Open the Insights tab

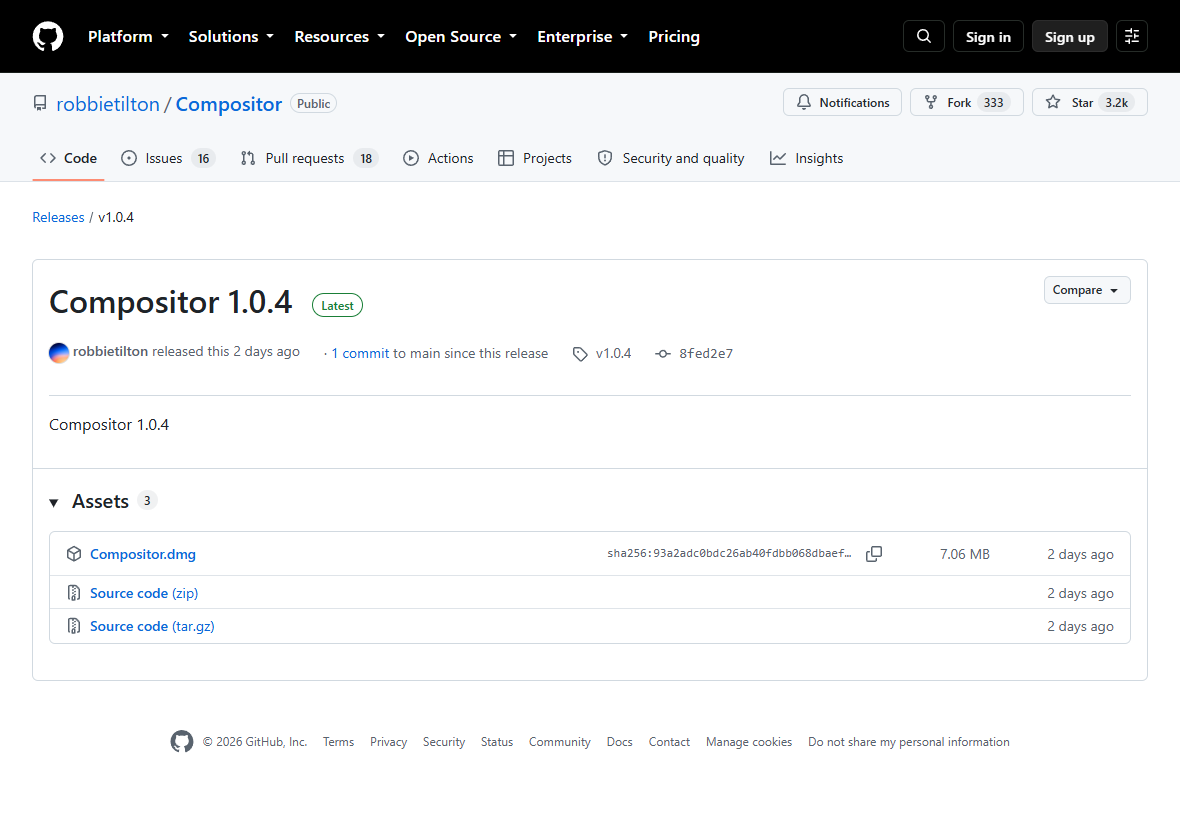(806, 158)
